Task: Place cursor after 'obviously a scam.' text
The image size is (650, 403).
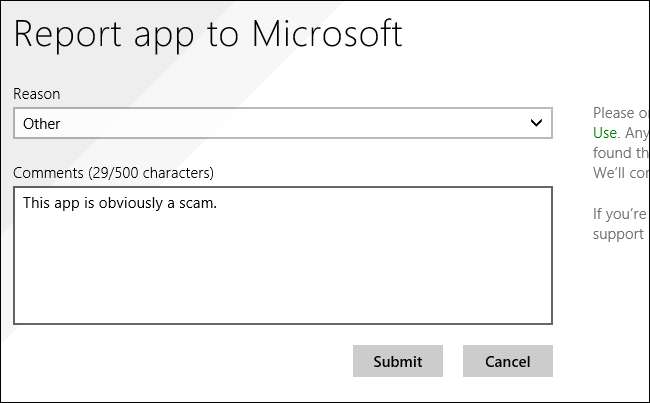Action: (218, 204)
